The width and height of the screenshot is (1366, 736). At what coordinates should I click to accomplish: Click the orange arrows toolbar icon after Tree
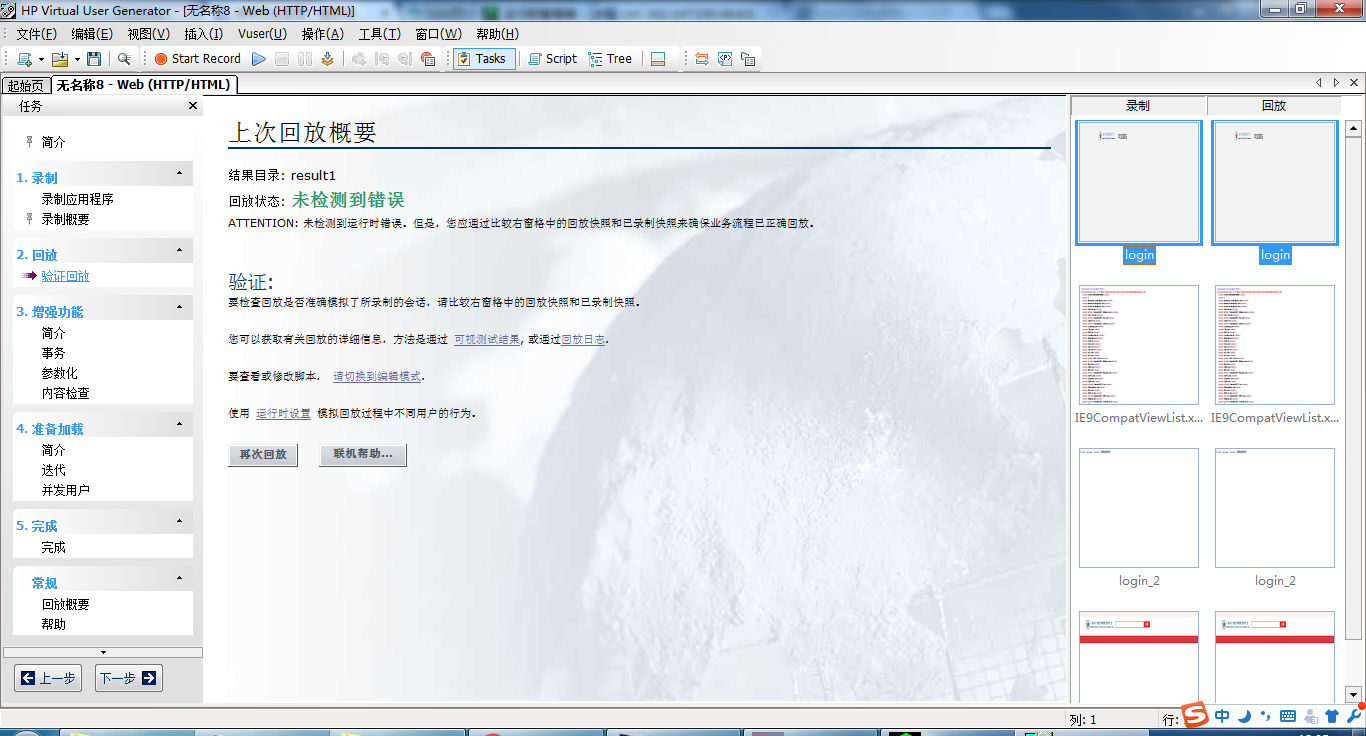[x=702, y=59]
